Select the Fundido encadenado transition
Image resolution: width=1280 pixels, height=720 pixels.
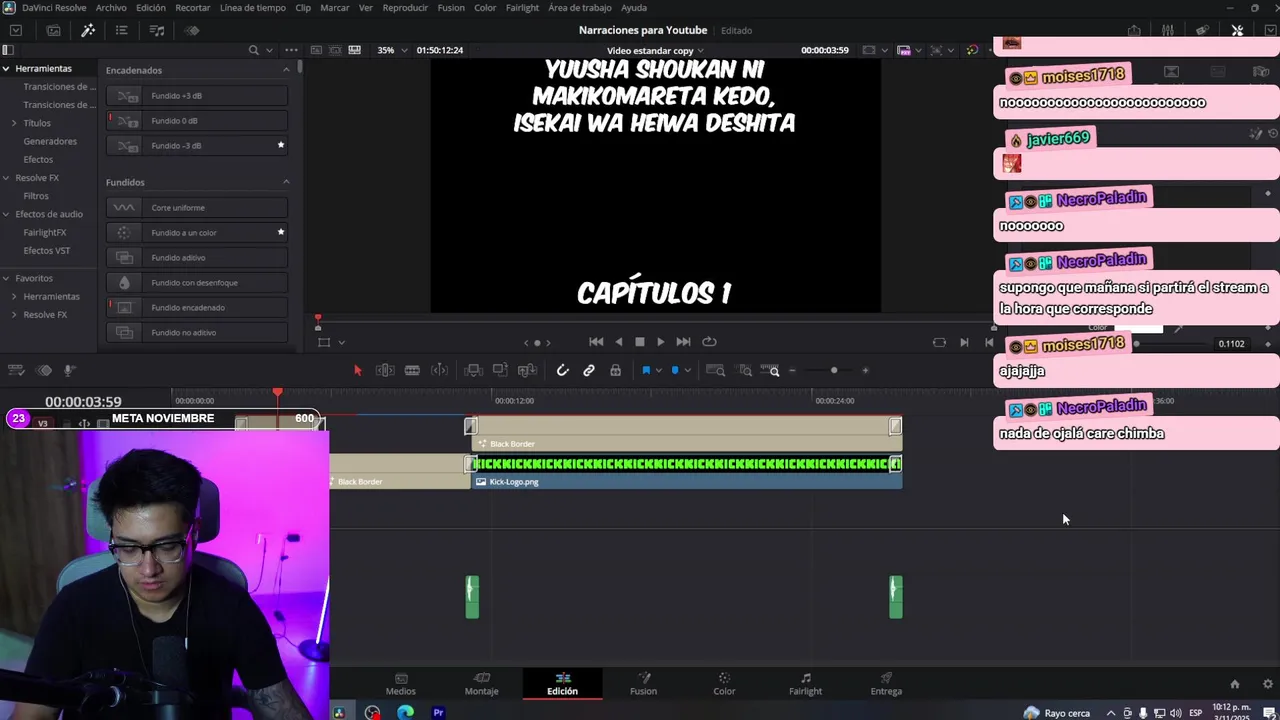point(197,307)
